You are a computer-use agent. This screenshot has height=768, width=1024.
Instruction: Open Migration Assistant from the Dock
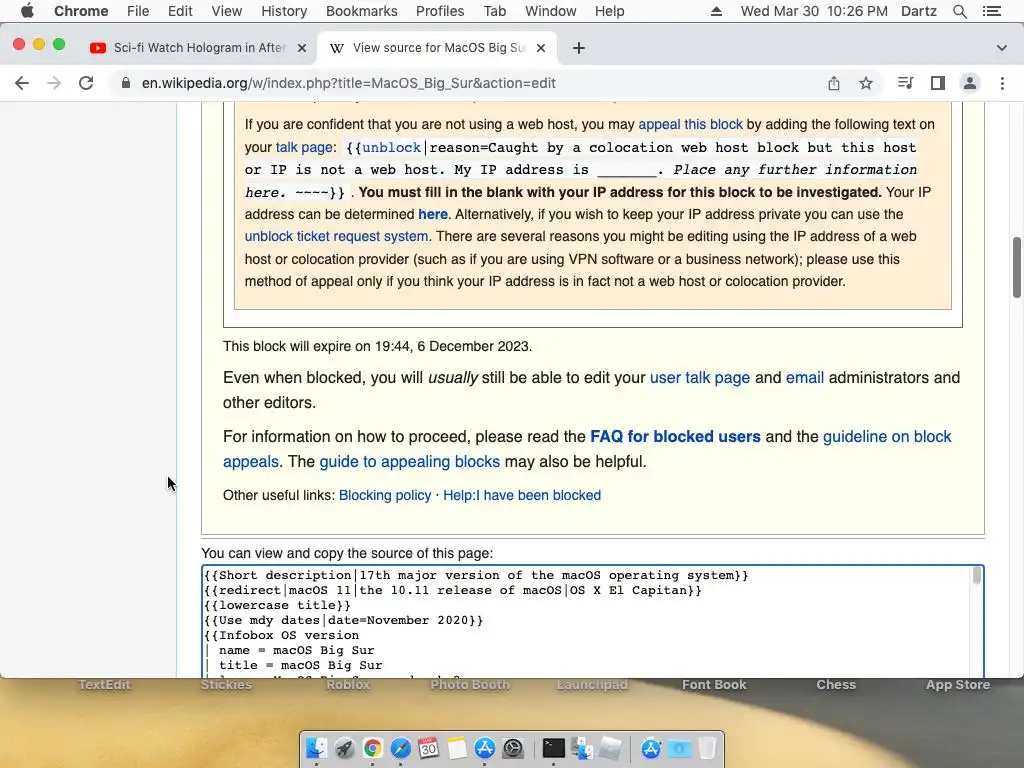581,748
